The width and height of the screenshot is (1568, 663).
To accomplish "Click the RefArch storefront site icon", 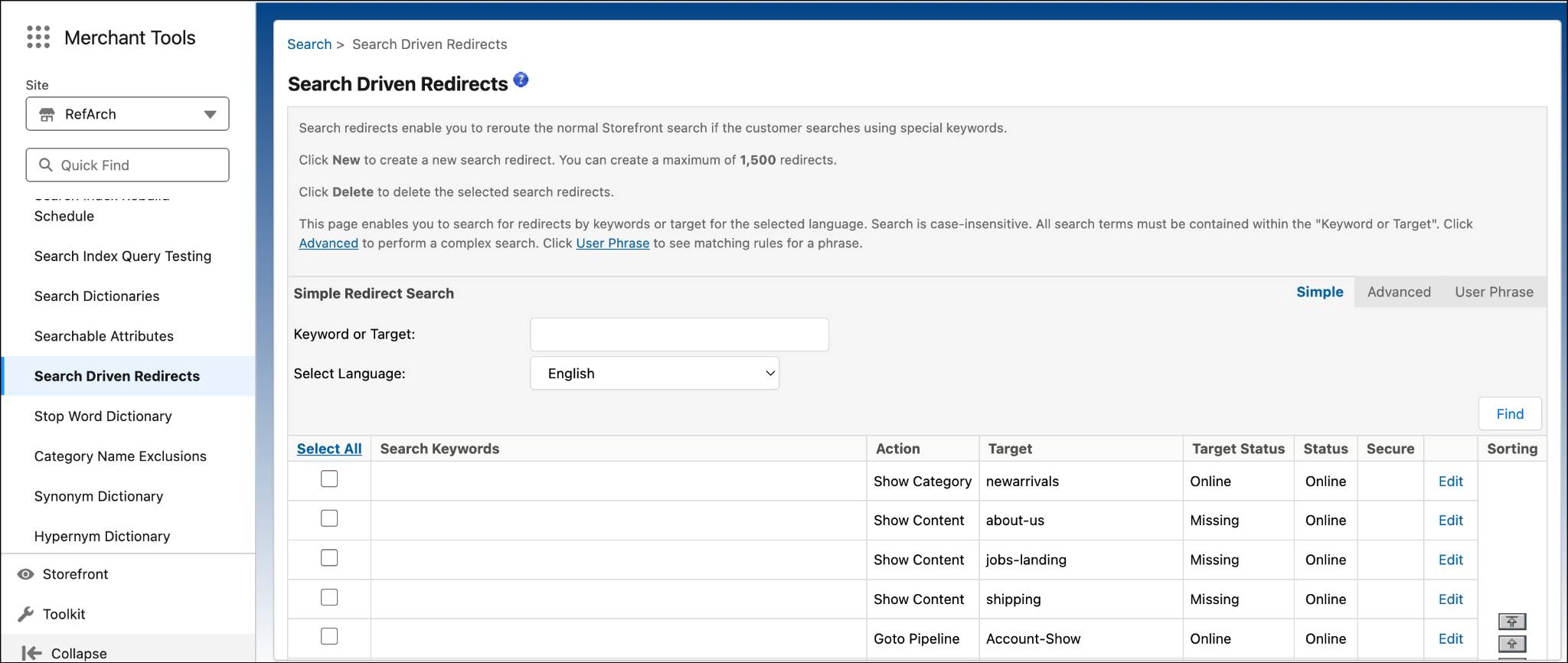I will (x=47, y=114).
